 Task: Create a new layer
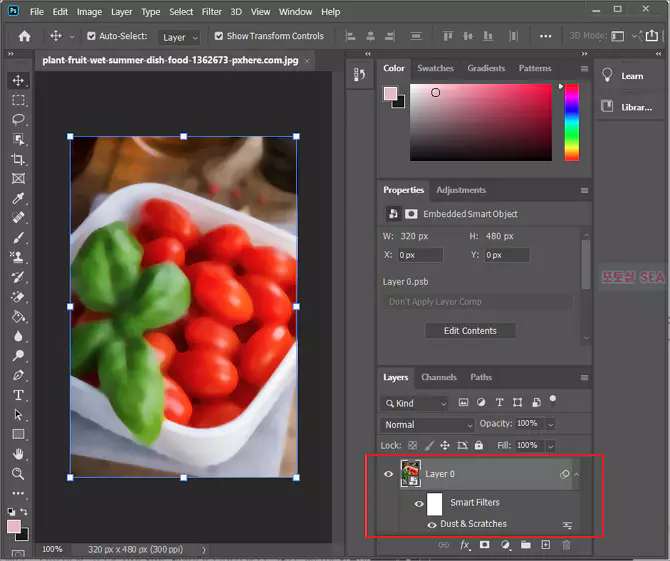[546, 545]
